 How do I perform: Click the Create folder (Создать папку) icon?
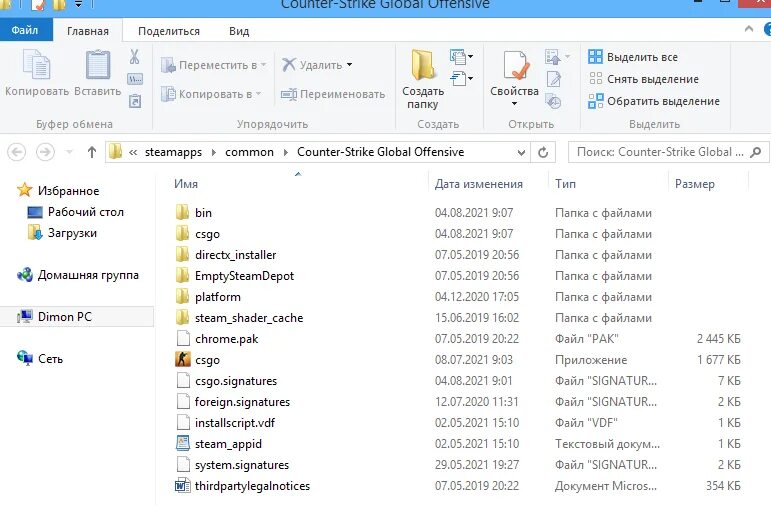click(423, 65)
